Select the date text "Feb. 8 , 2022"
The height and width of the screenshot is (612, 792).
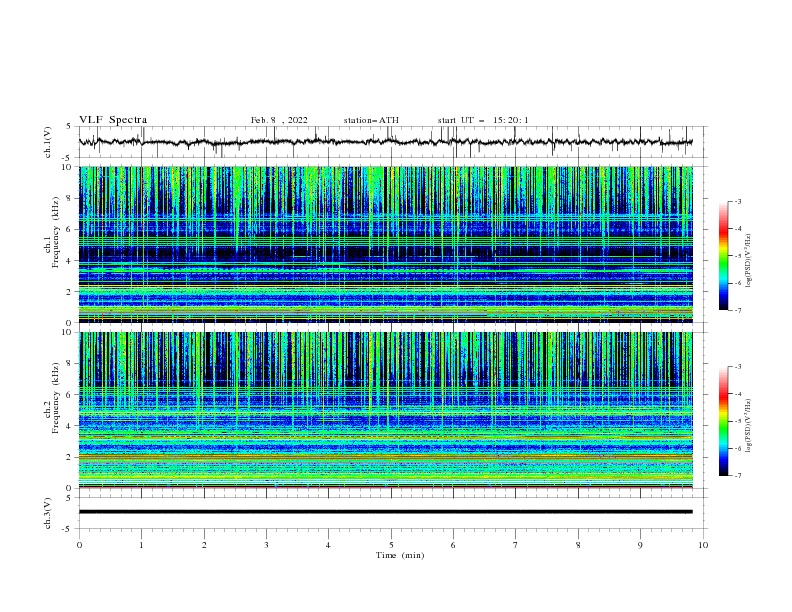coord(279,120)
